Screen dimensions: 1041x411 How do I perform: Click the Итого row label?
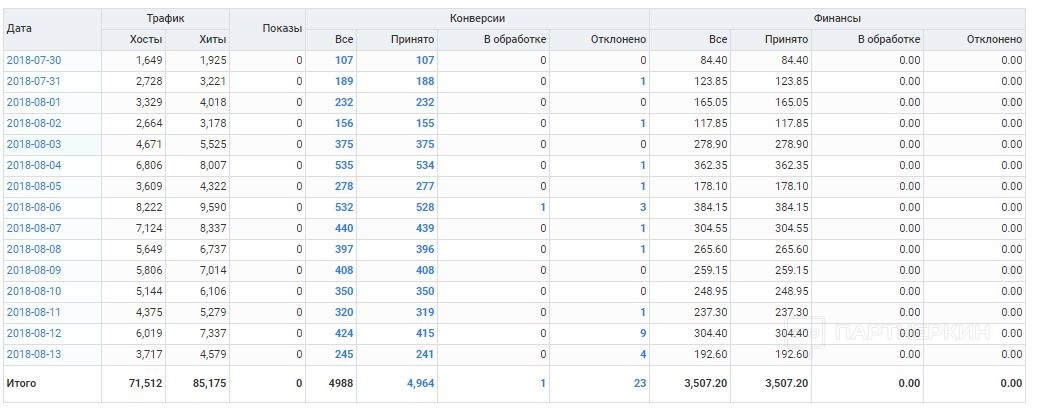coord(21,383)
